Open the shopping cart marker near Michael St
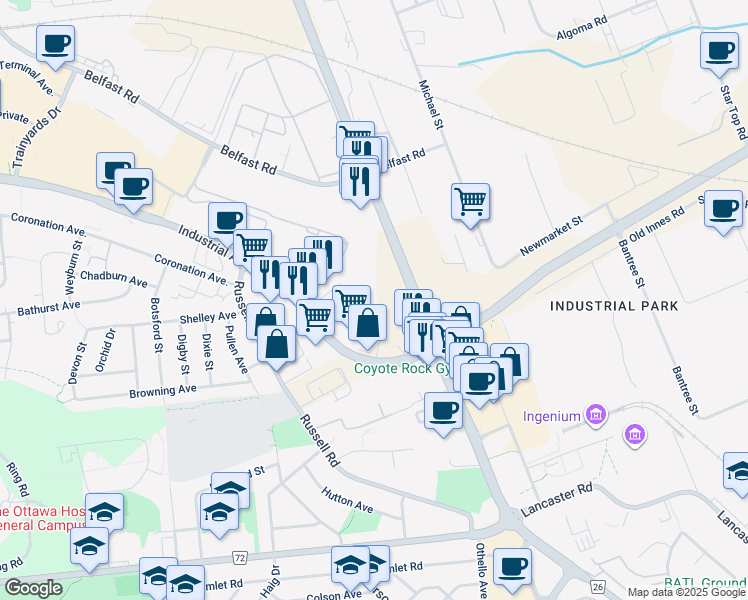This screenshot has height=600, width=748. [470, 202]
